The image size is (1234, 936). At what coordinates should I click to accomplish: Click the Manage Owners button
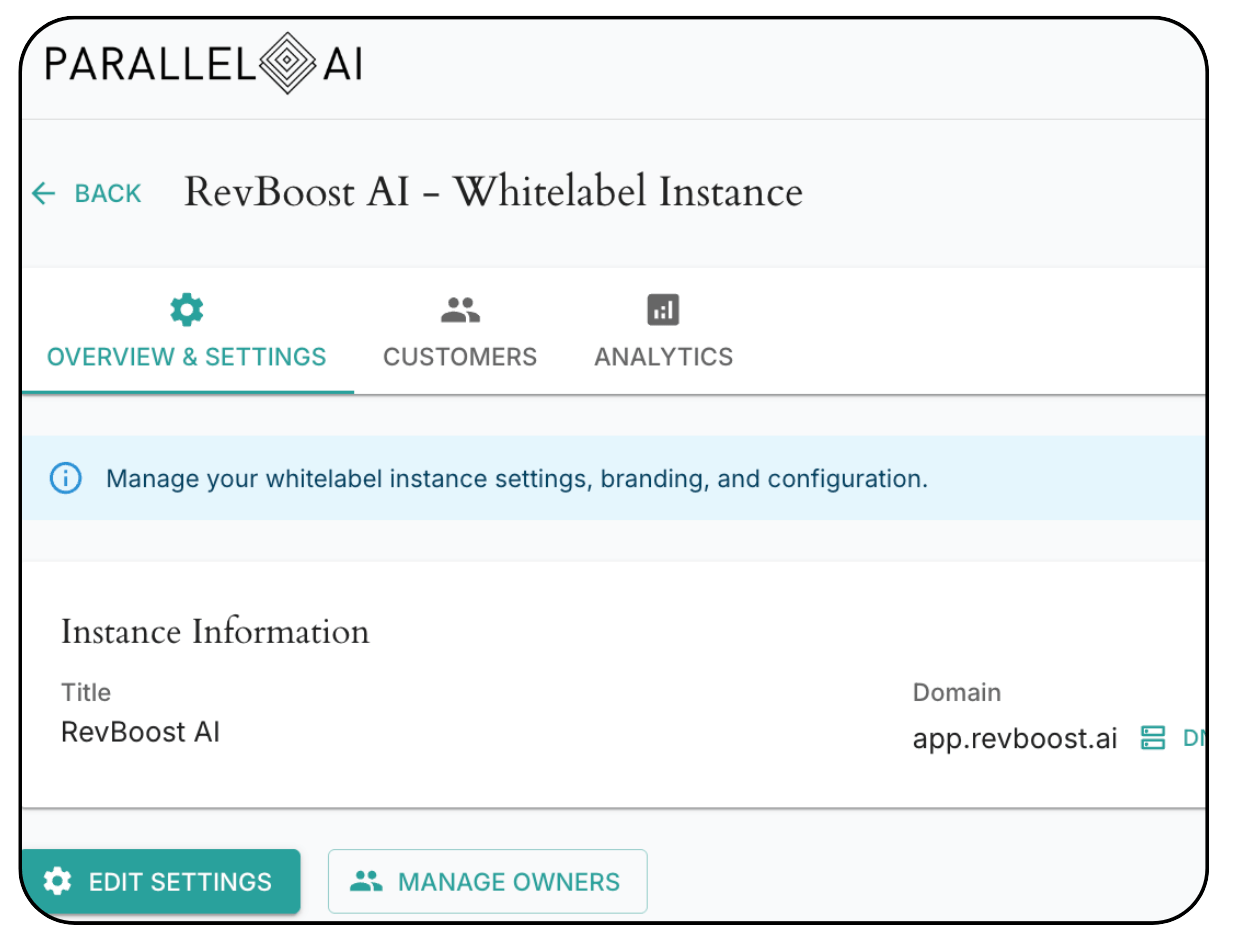pyautogui.click(x=487, y=881)
